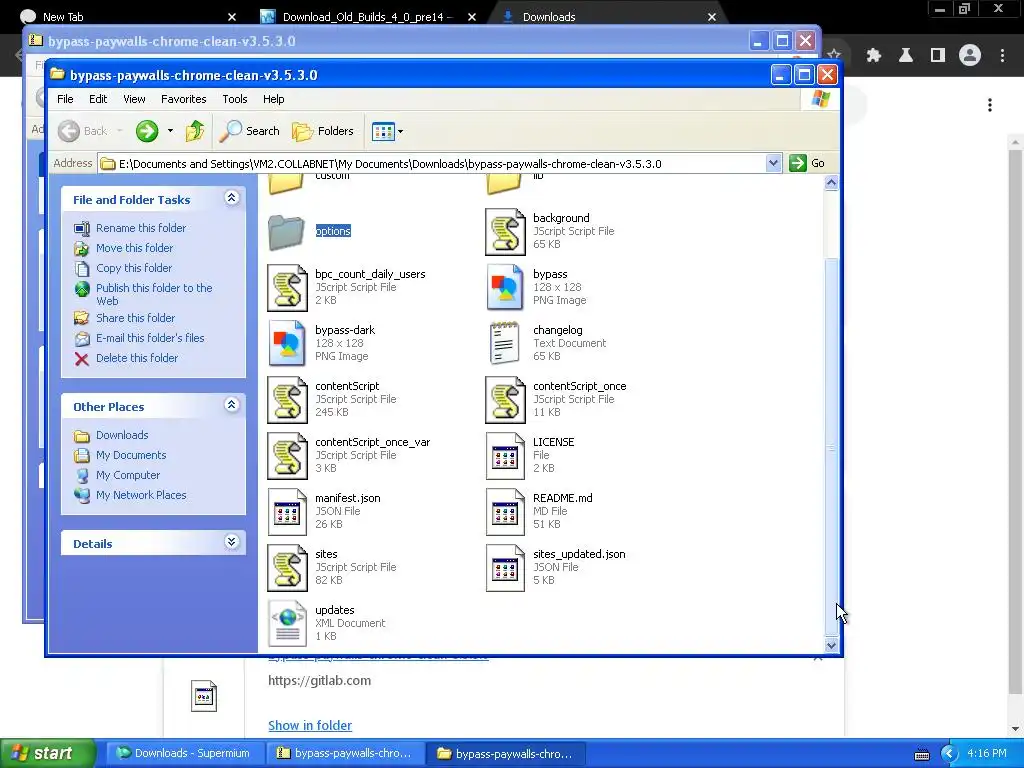The width and height of the screenshot is (1024, 768).
Task: Open the Supermium three-dot menu
Action: 1002,56
